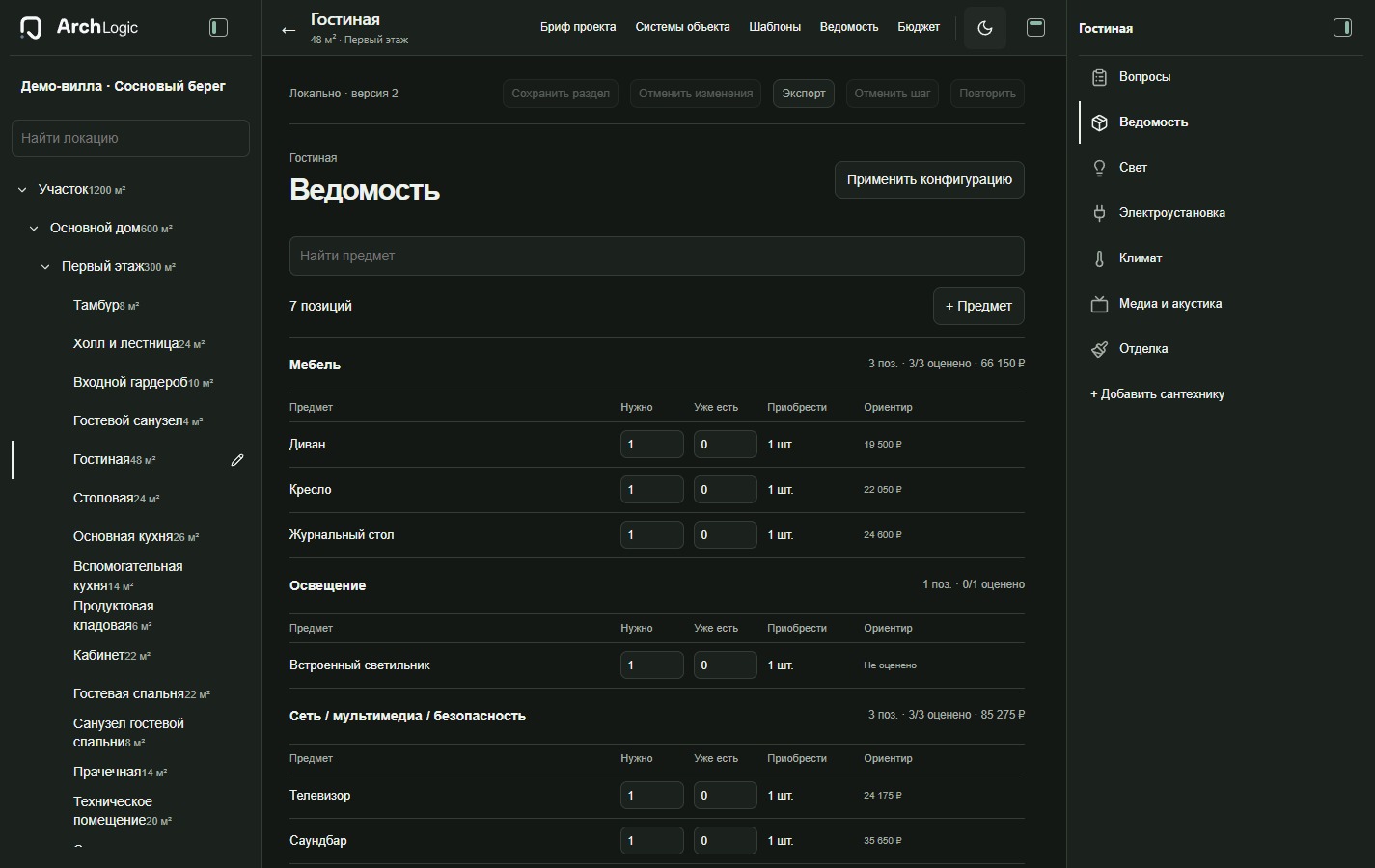1375x868 pixels.
Task: Select Санузел гостевой спальни location
Action: (x=128, y=733)
